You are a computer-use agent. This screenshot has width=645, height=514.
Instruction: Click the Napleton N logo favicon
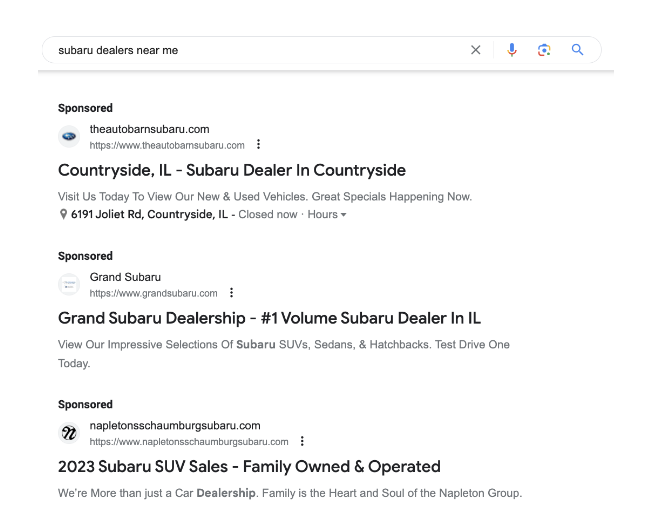tap(69, 433)
